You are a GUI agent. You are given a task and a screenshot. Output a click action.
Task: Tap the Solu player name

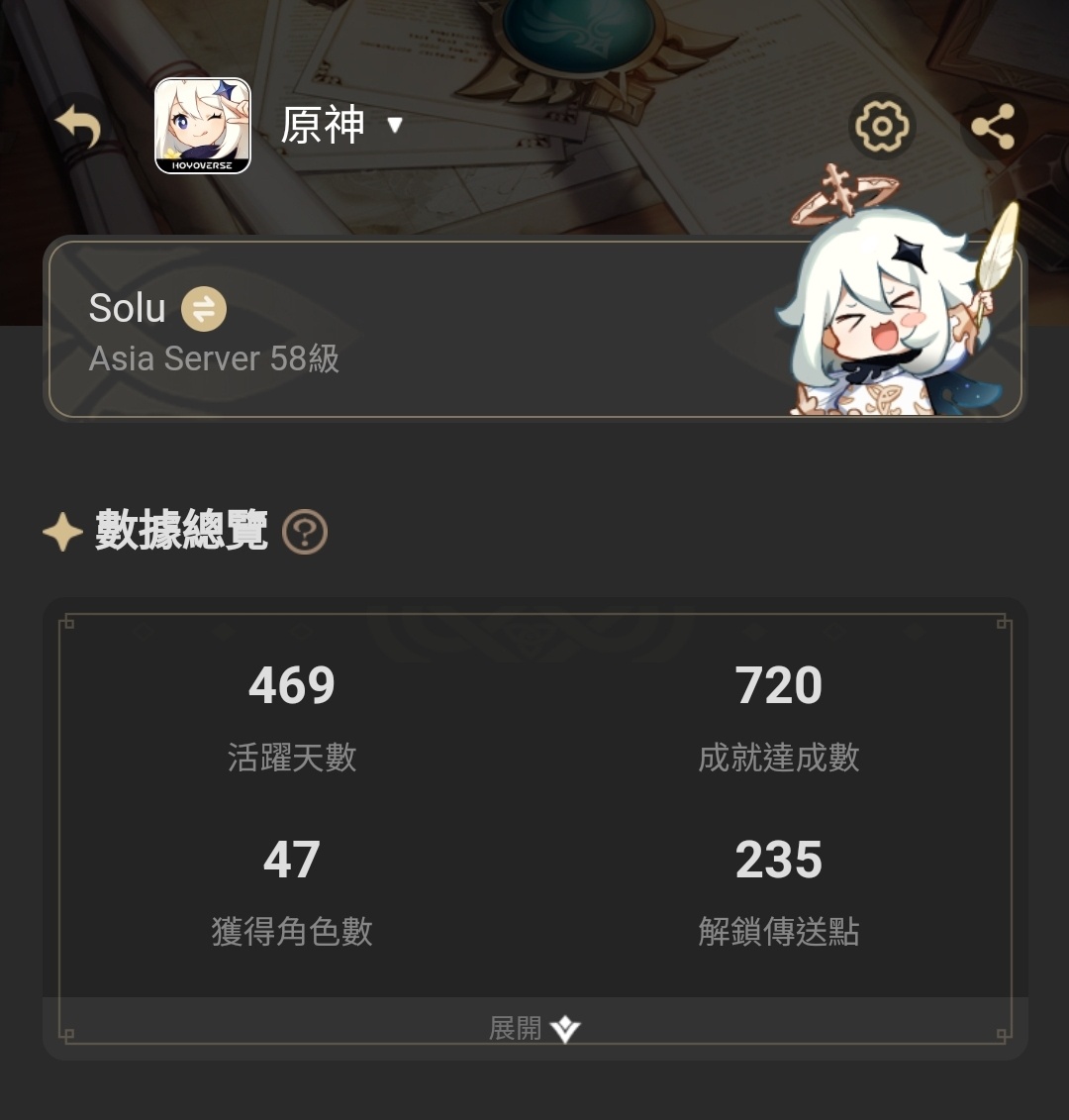[x=127, y=308]
